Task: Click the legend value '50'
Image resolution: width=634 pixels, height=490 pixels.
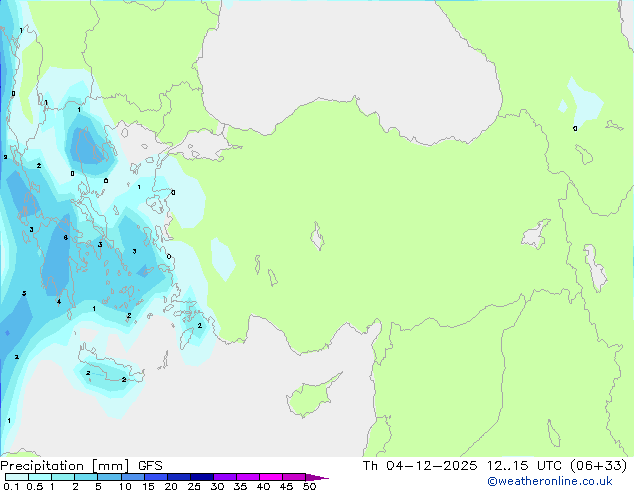Action: [x=310, y=486]
